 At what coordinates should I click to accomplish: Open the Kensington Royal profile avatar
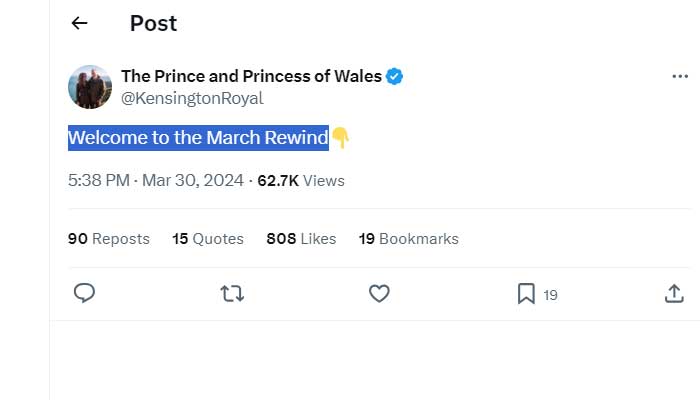click(90, 87)
